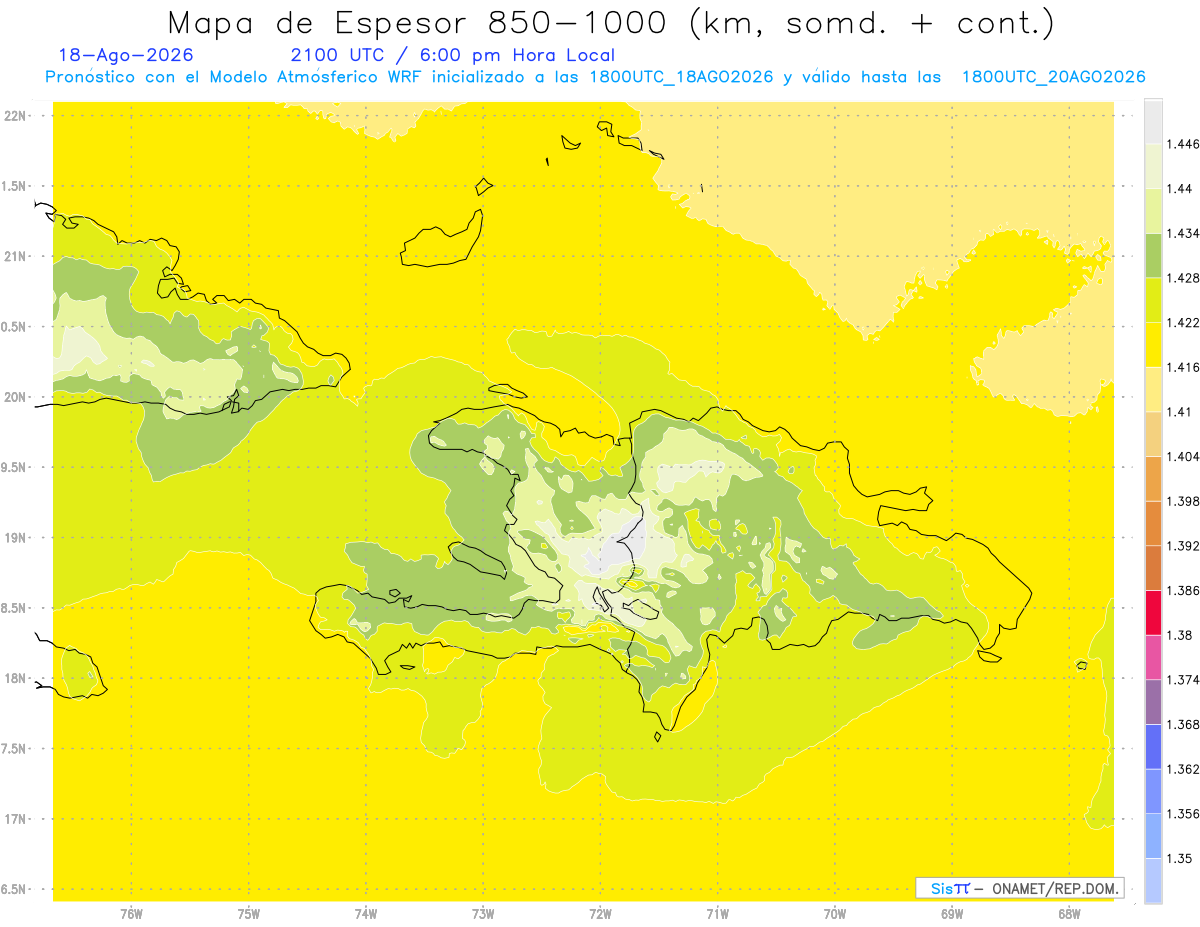Click the latitude label '18N'
Image resolution: width=1200 pixels, height=927 pixels.
(x=17, y=678)
